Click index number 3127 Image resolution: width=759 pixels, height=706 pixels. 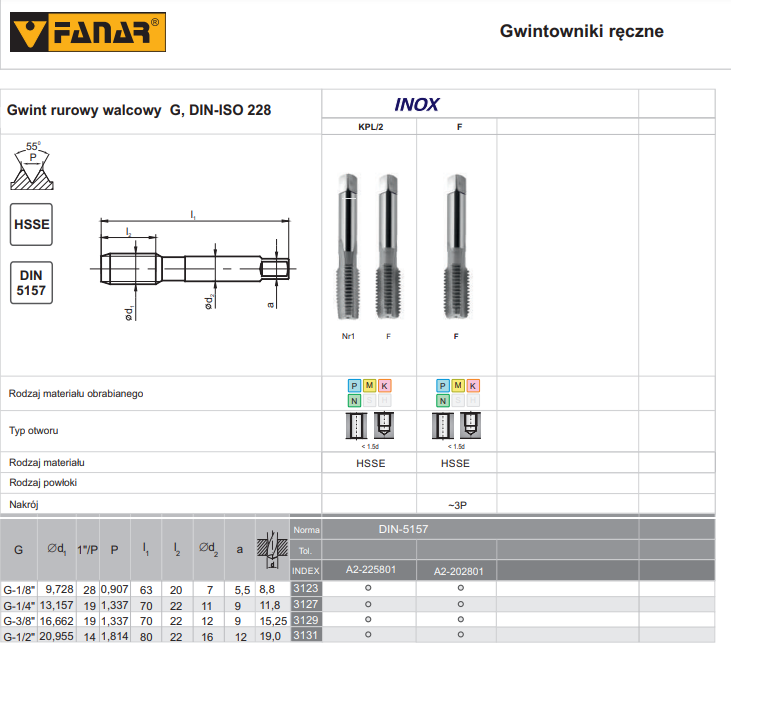point(305,604)
